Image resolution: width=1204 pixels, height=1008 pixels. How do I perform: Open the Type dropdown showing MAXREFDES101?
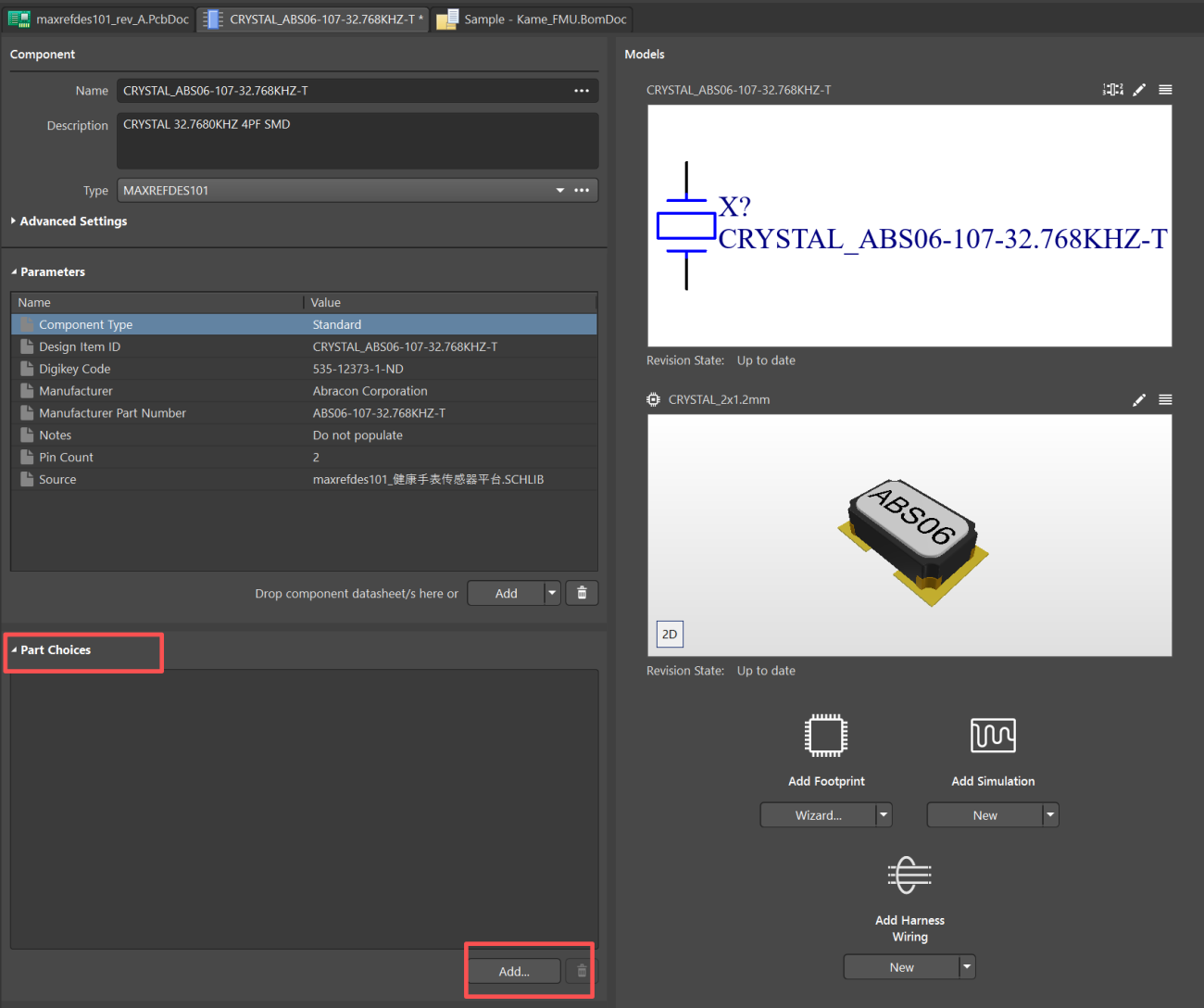[x=560, y=190]
